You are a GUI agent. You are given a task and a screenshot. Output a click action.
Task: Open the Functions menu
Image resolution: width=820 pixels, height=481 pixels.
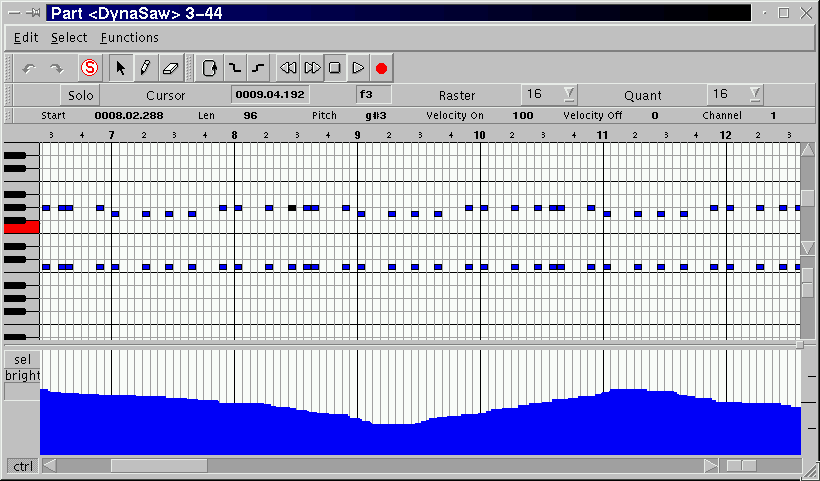point(129,37)
